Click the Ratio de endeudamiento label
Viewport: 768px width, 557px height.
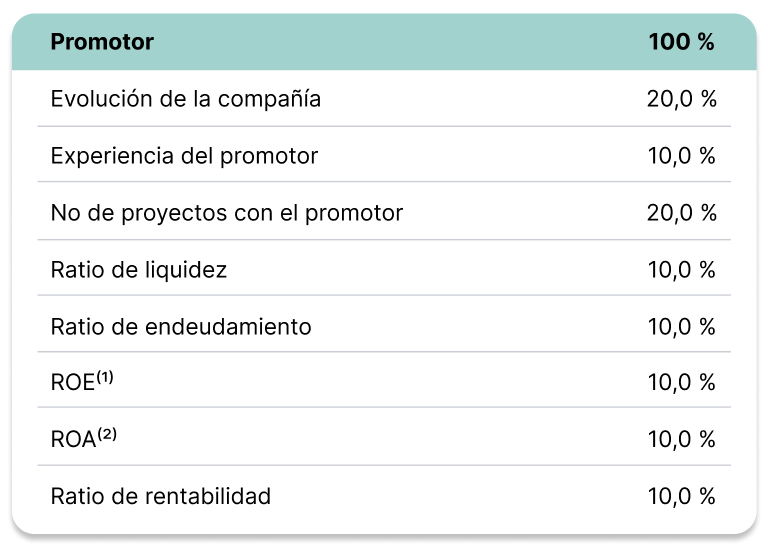pos(181,327)
